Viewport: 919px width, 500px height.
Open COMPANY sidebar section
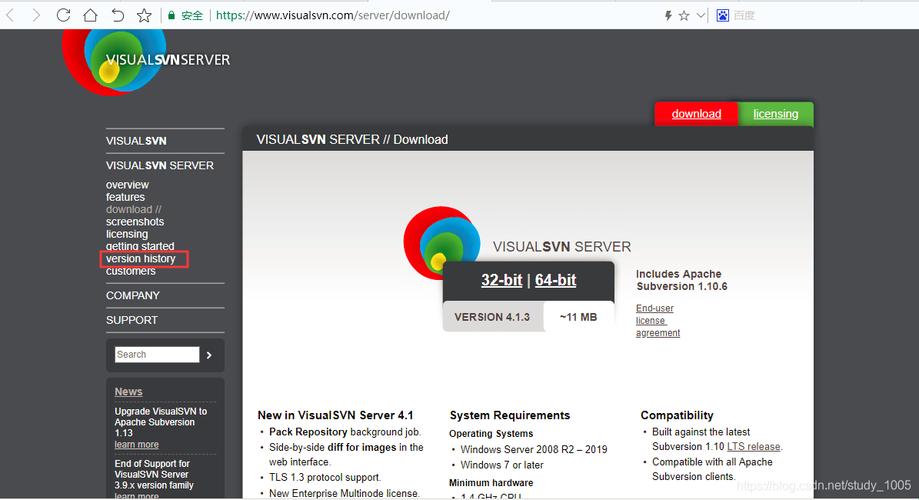(132, 295)
